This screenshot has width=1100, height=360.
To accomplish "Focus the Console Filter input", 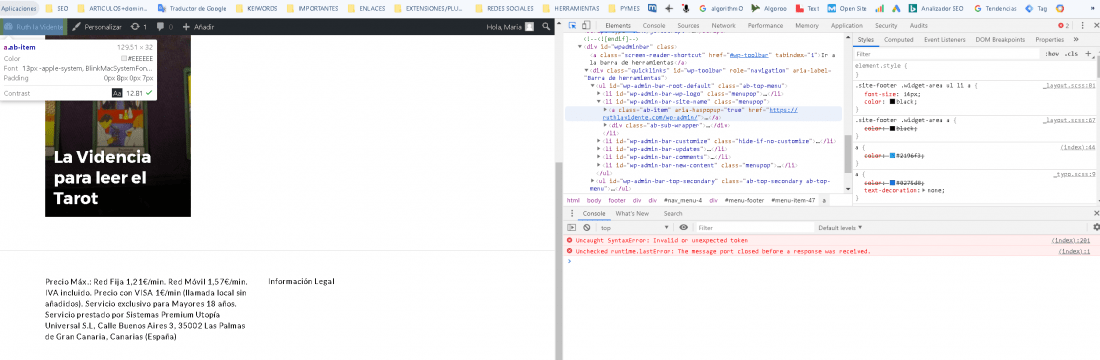I will 754,227.
